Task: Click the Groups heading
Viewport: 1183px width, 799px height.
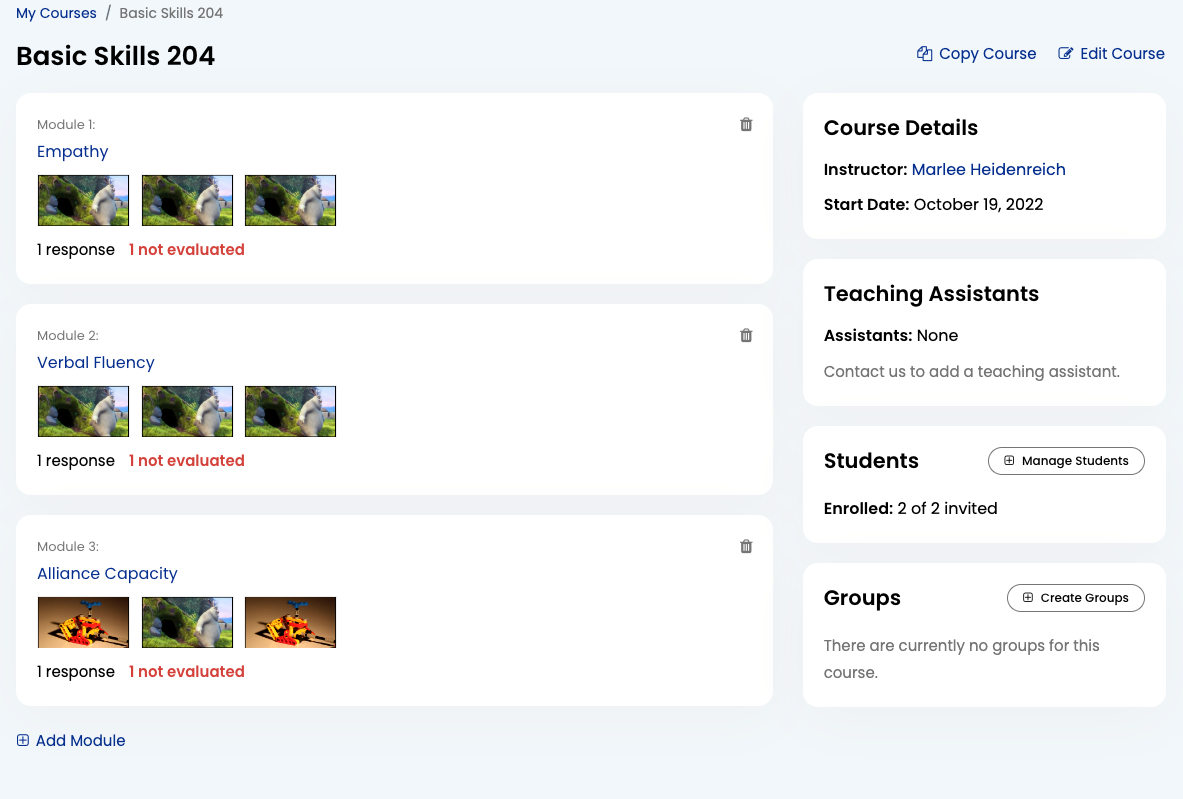Action: point(862,598)
